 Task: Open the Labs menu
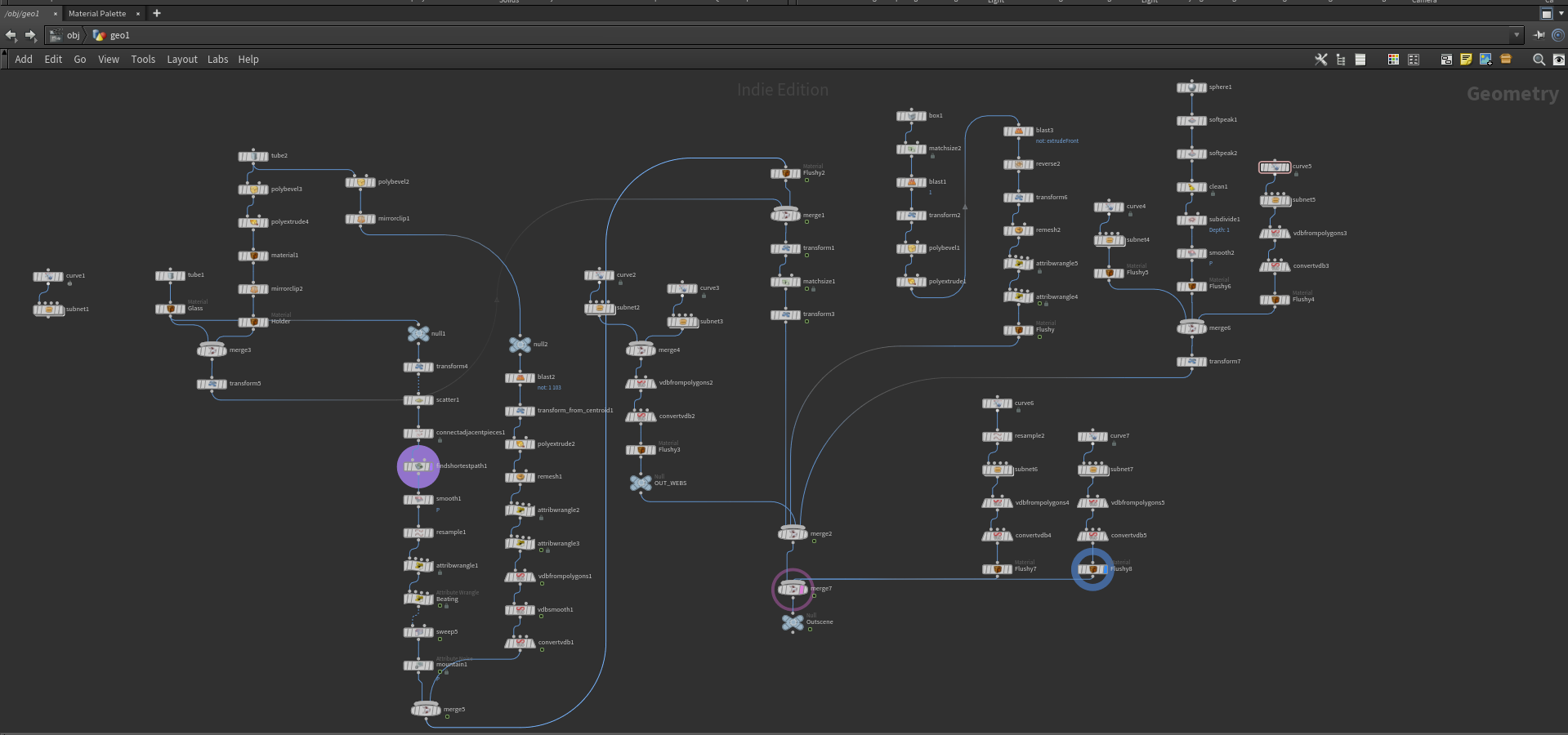click(x=217, y=60)
